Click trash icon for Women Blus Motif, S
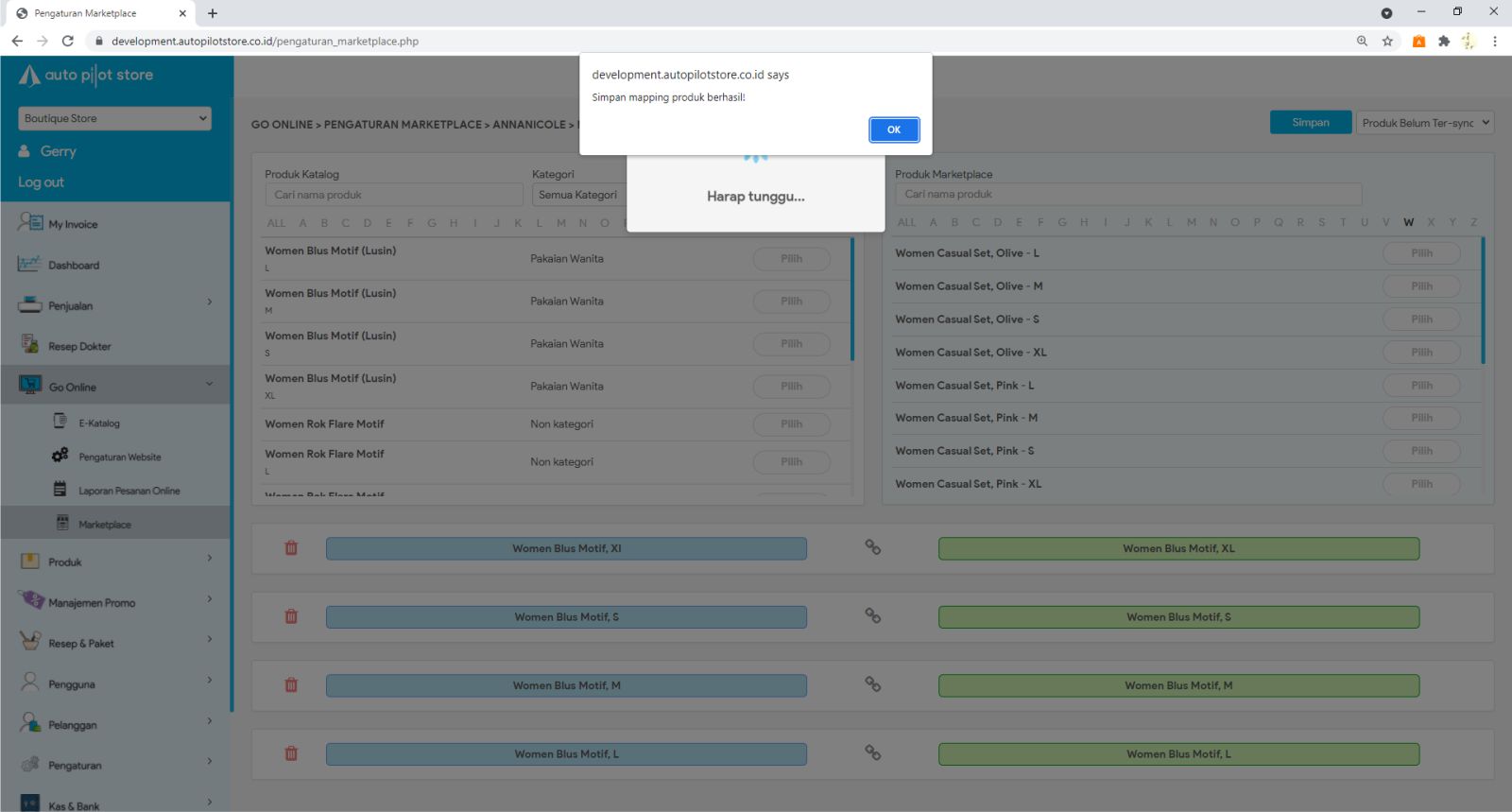The height and width of the screenshot is (812, 1512). (x=291, y=616)
